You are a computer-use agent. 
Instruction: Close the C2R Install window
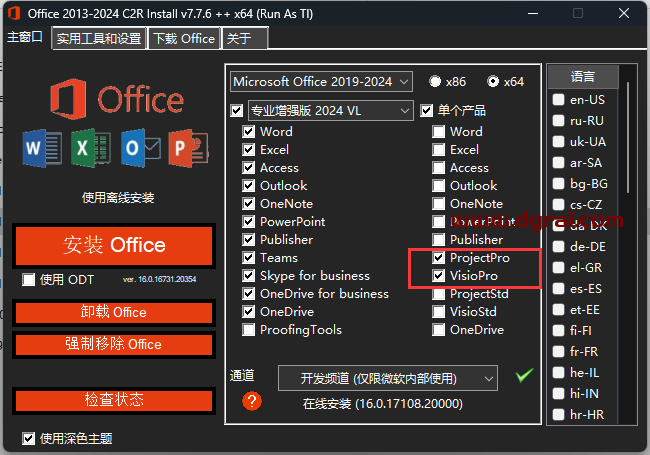[624, 13]
